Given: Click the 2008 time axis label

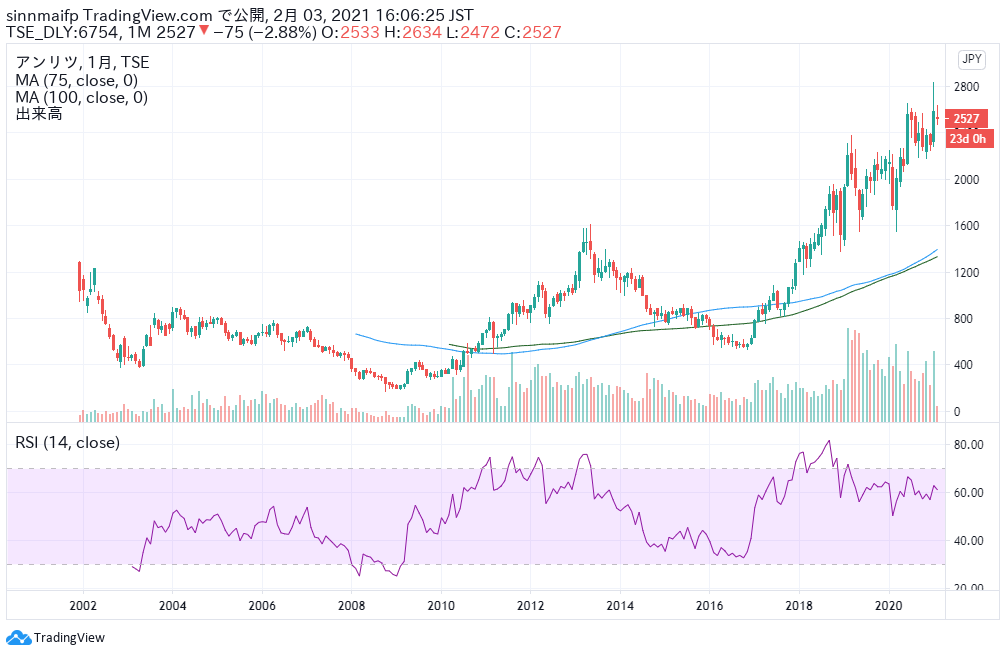Looking at the screenshot, I should click(x=352, y=605).
